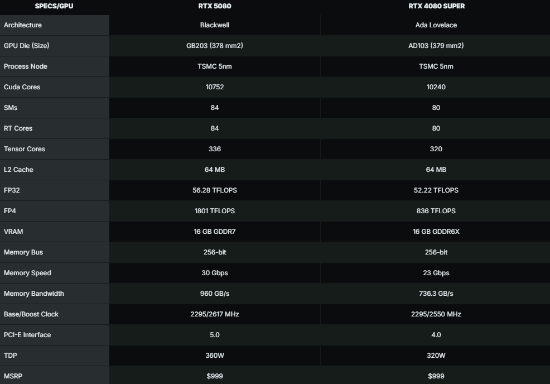Select the 10752 Cuda cores value

click(215, 87)
